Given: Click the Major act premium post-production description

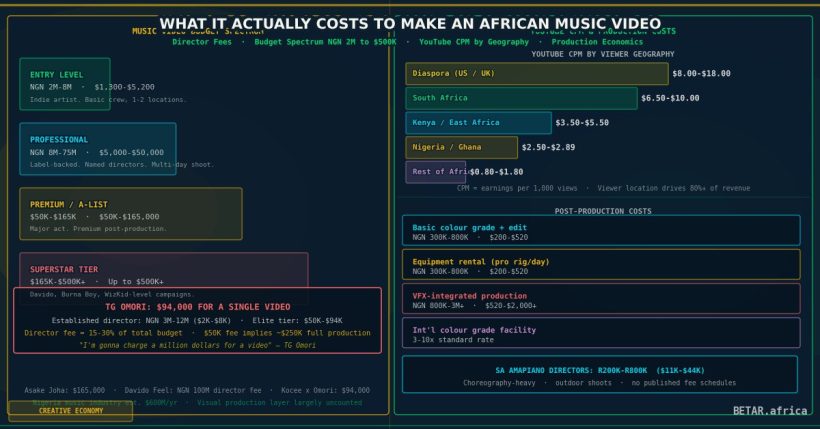Looking at the screenshot, I should (x=98, y=229).
